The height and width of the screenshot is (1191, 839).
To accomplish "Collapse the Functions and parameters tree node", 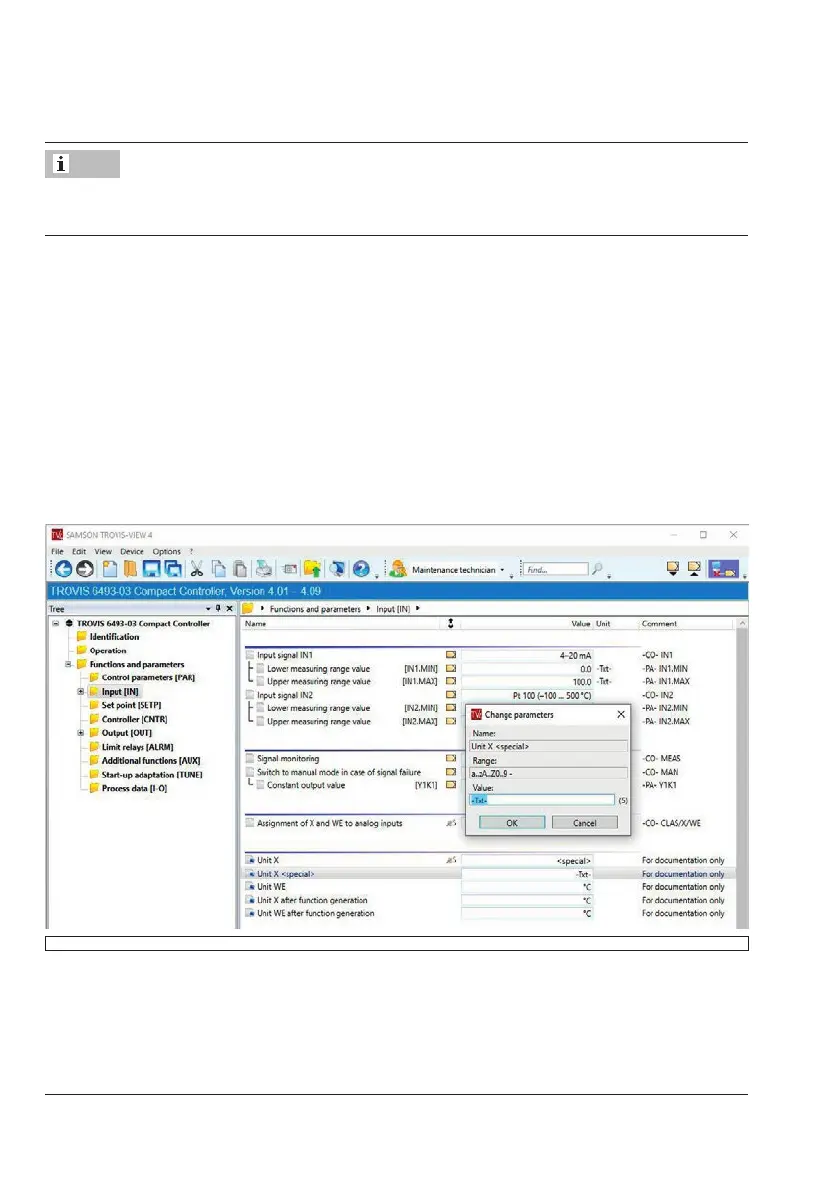I will 68,664.
